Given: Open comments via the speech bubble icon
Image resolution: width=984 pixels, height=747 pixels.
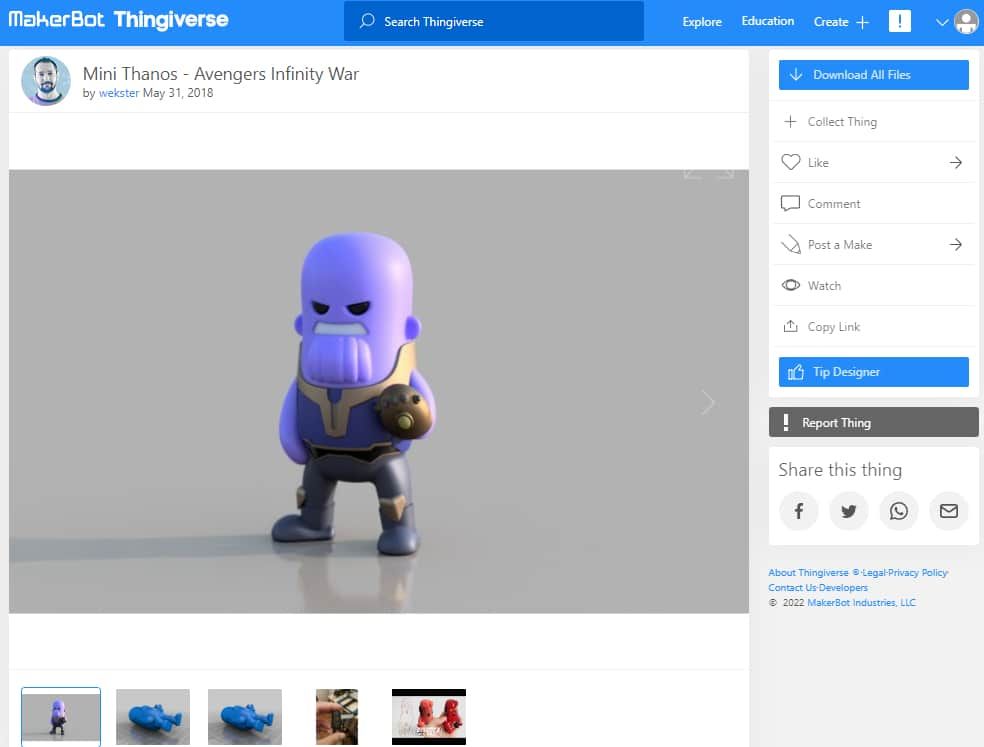Looking at the screenshot, I should (x=791, y=203).
